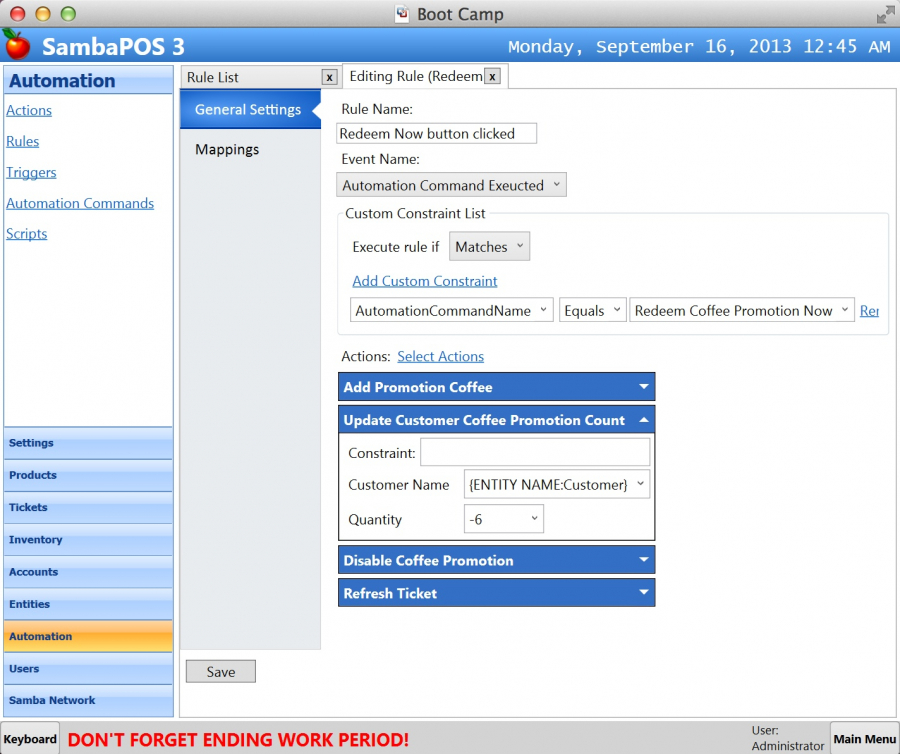Close the Rule List tab
This screenshot has width=900, height=754.
click(x=329, y=77)
